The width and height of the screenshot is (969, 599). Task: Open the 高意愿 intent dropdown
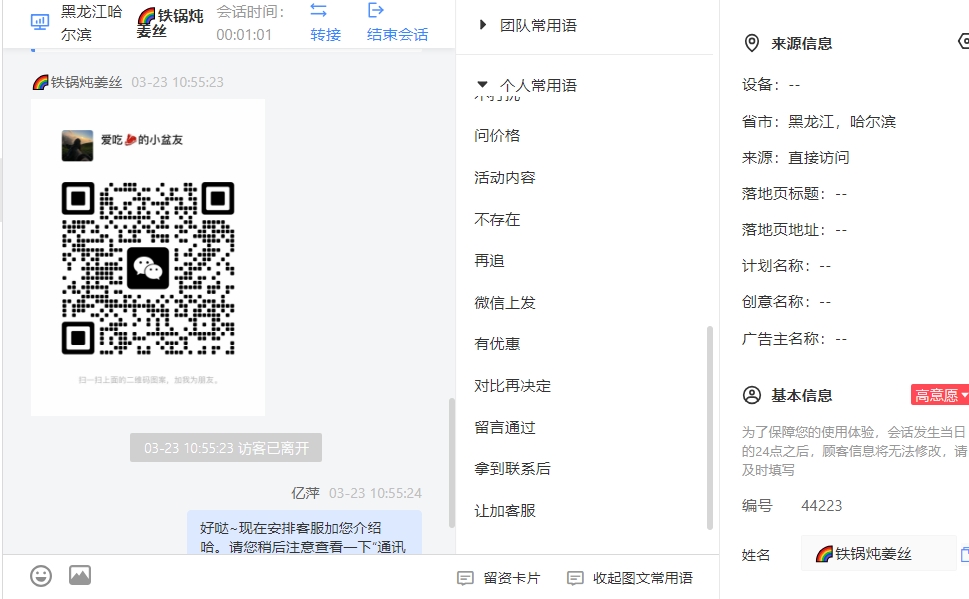(940, 395)
